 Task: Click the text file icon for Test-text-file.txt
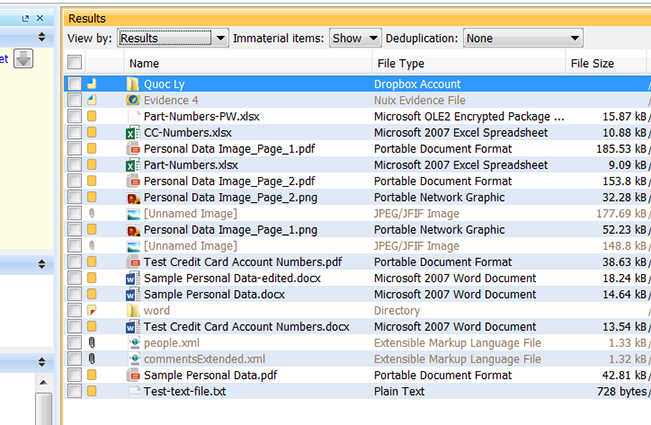[133, 392]
